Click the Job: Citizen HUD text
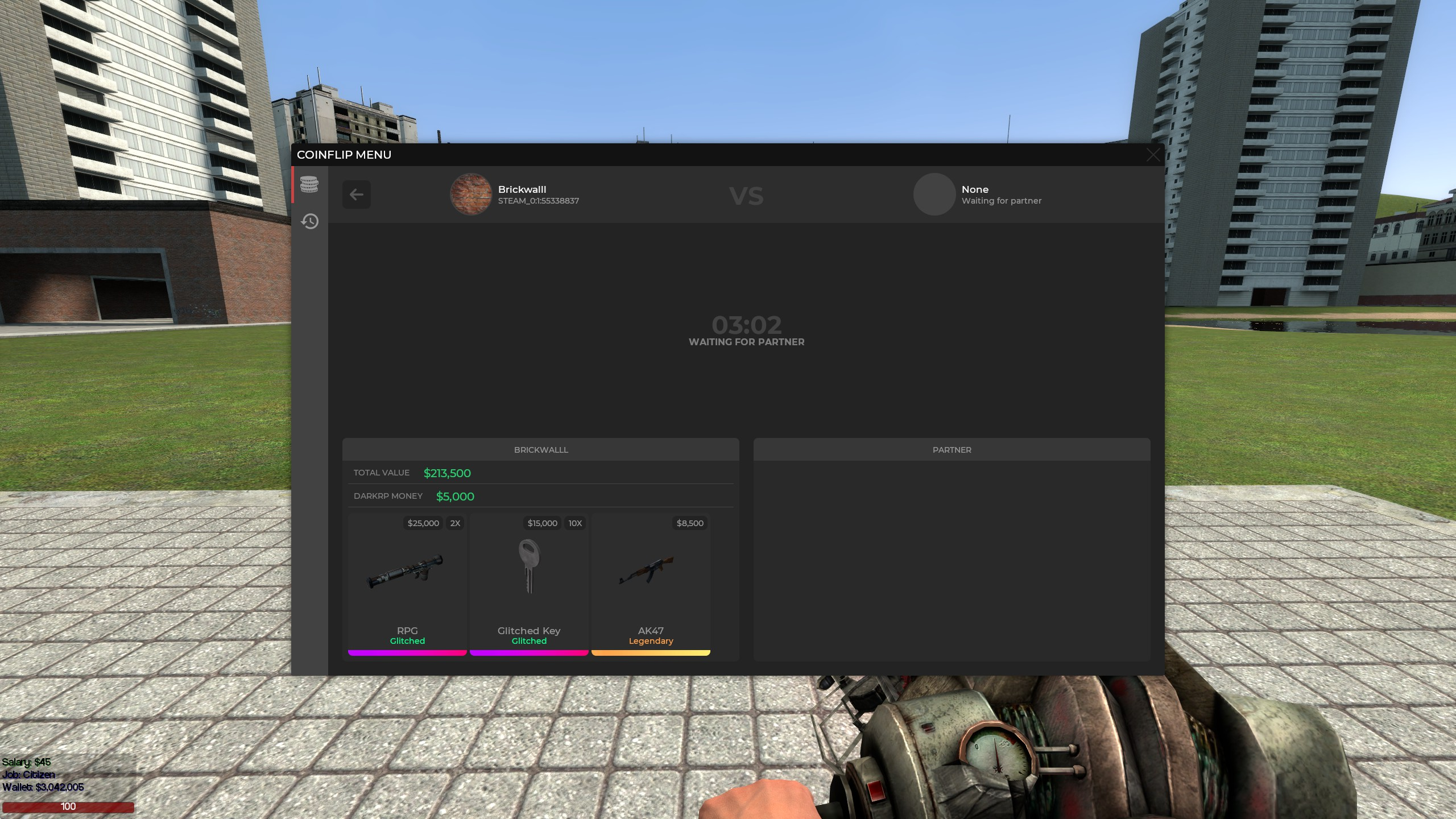Viewport: 1456px width, 819px height. point(28,775)
